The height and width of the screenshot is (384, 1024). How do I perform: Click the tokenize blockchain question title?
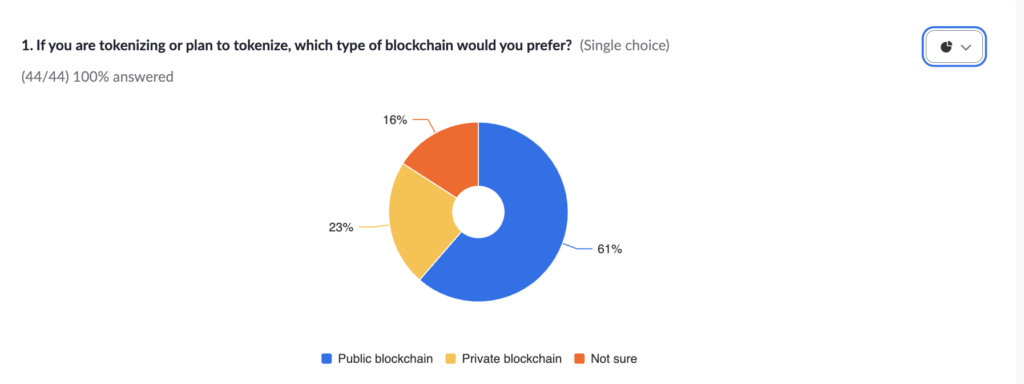tap(297, 46)
